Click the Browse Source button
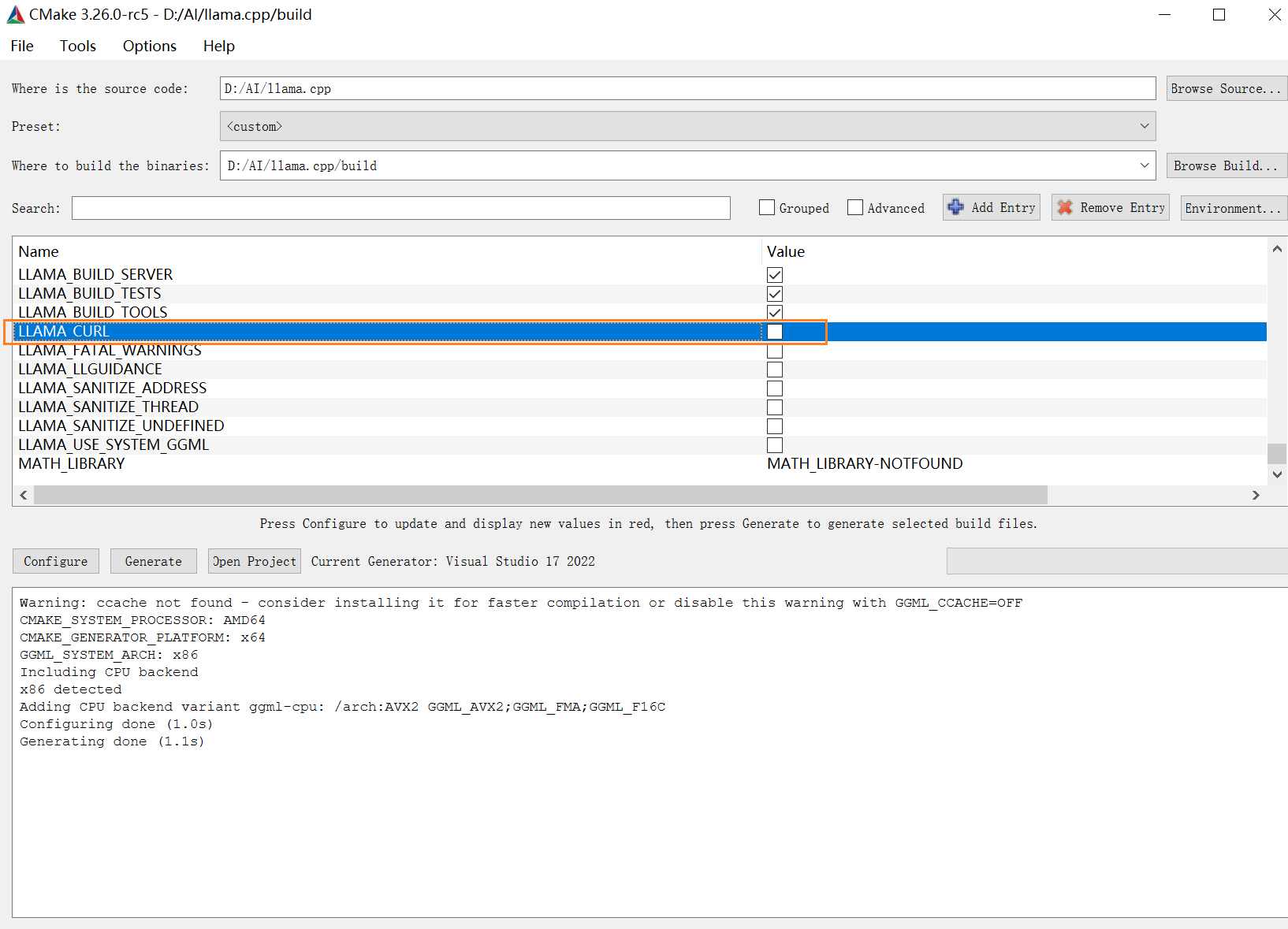 [x=1227, y=88]
